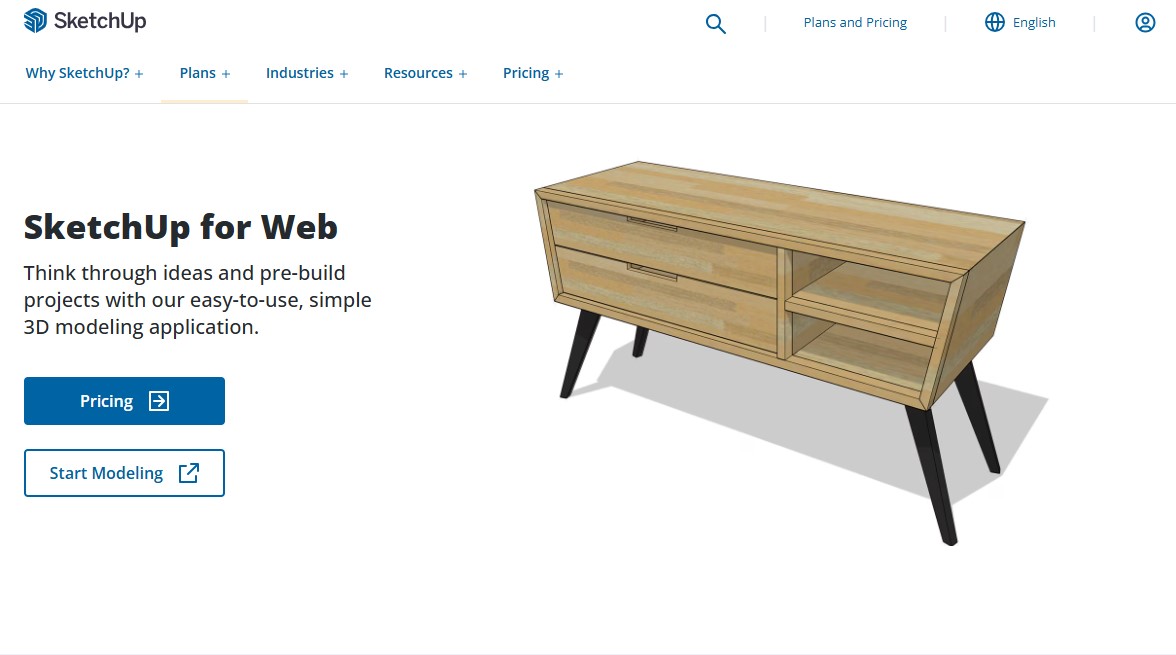Click the Start Modeling button
Viewport: 1176px width, 655px height.
click(x=124, y=473)
